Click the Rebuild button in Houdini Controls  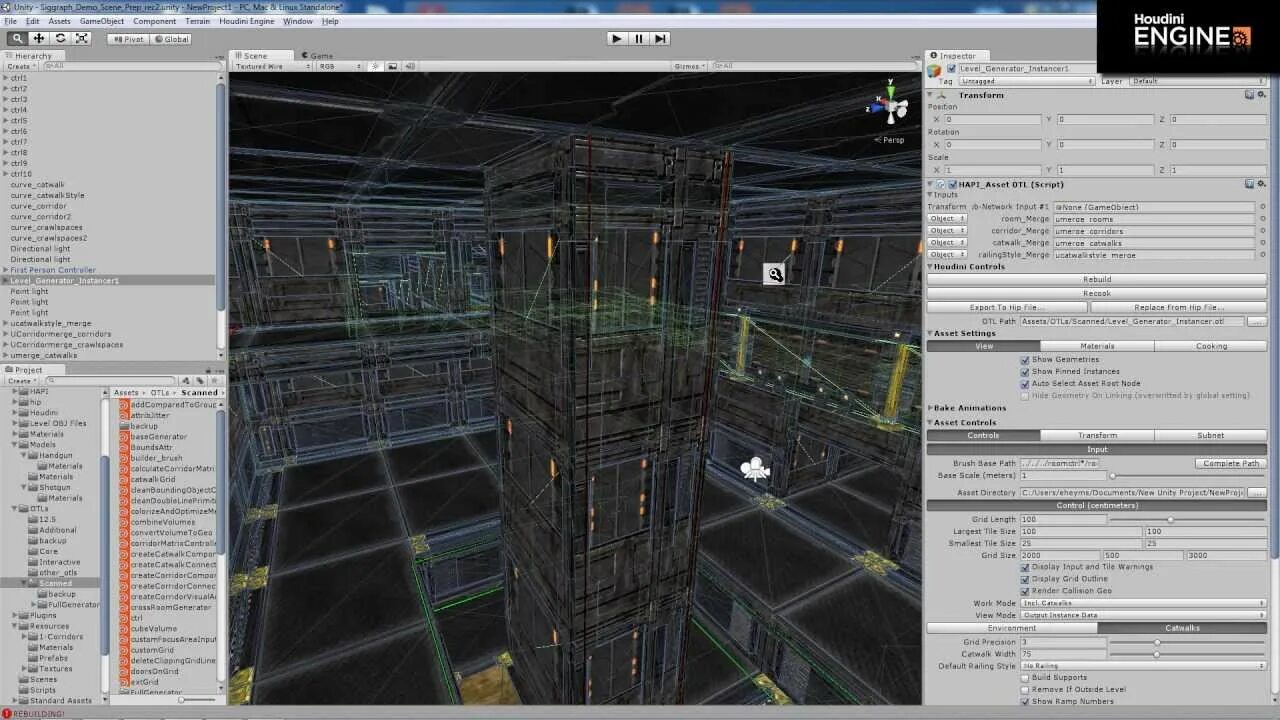tap(1100, 281)
